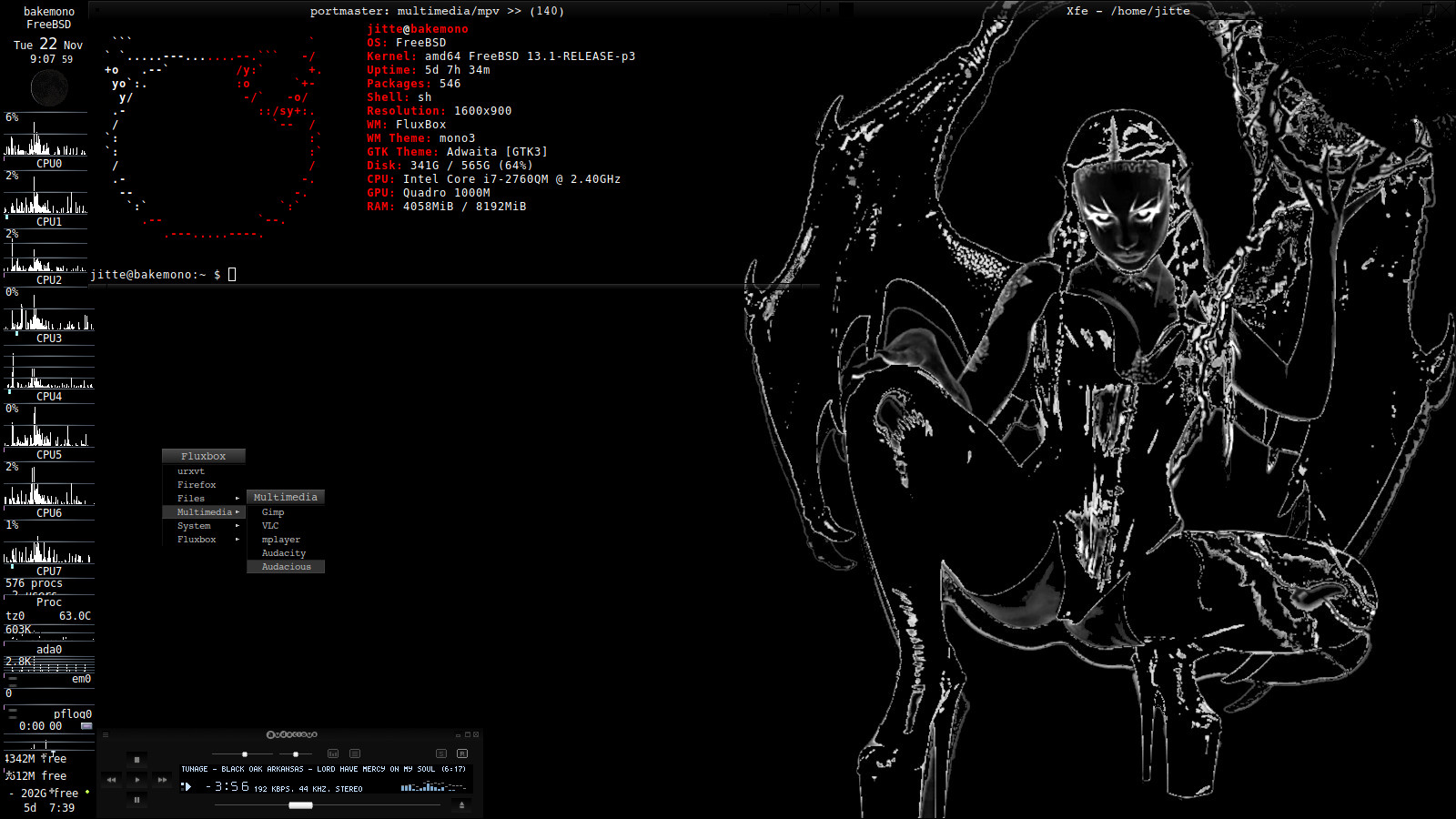Close the Audacious window
Screen dimensions: 1456x819
[476, 734]
